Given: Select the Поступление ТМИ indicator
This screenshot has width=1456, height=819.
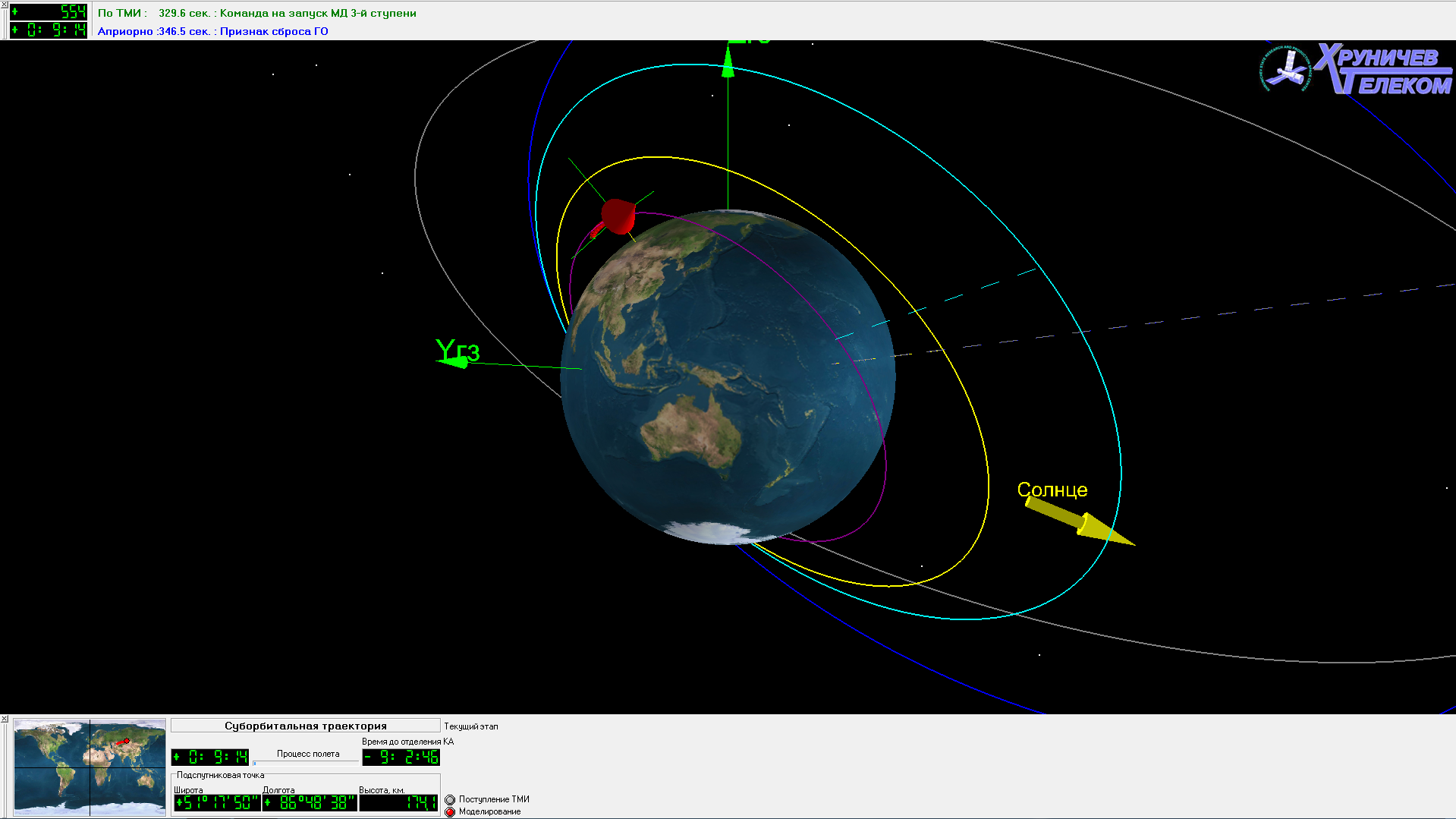Looking at the screenshot, I should coord(450,799).
